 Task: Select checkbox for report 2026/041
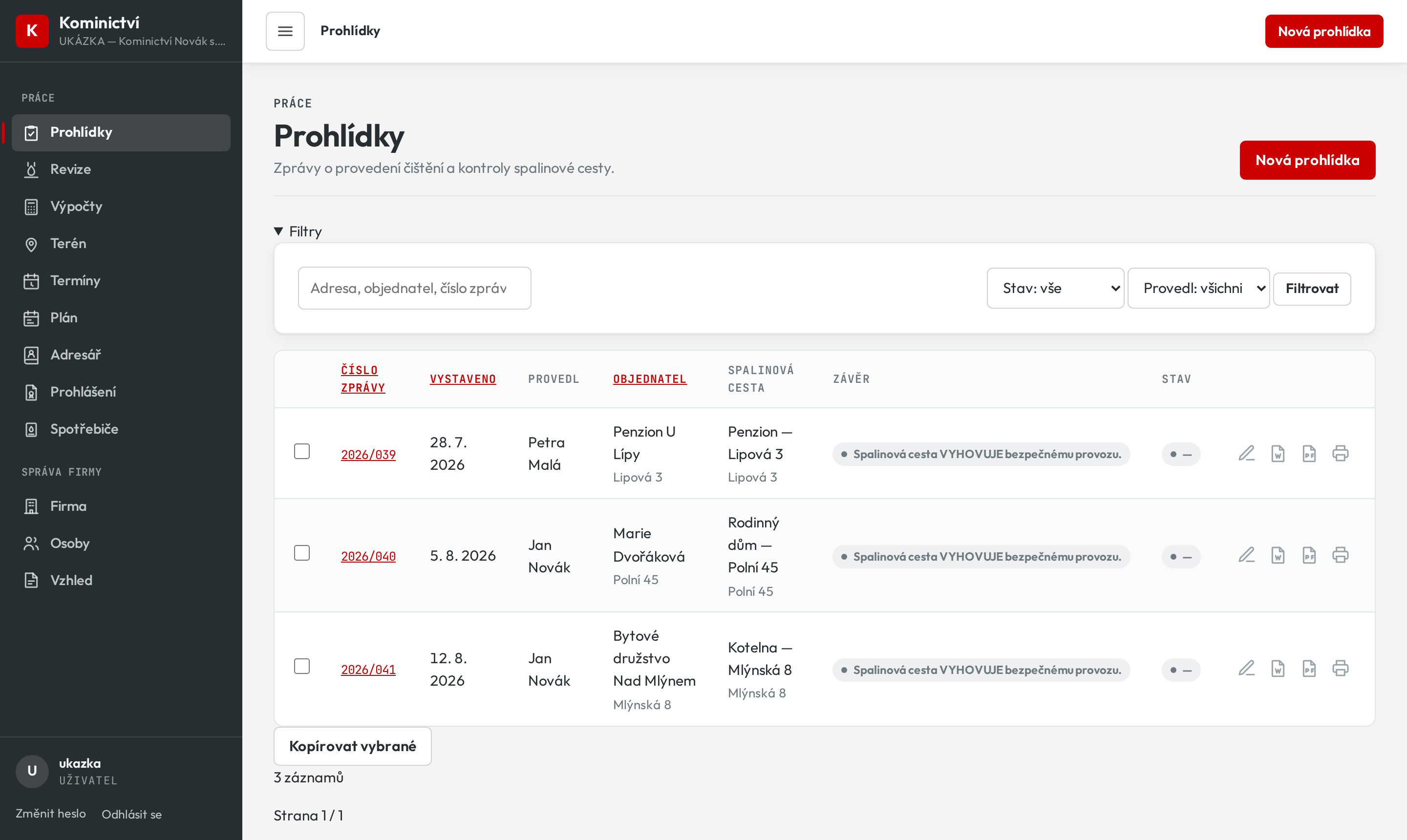[x=302, y=666]
